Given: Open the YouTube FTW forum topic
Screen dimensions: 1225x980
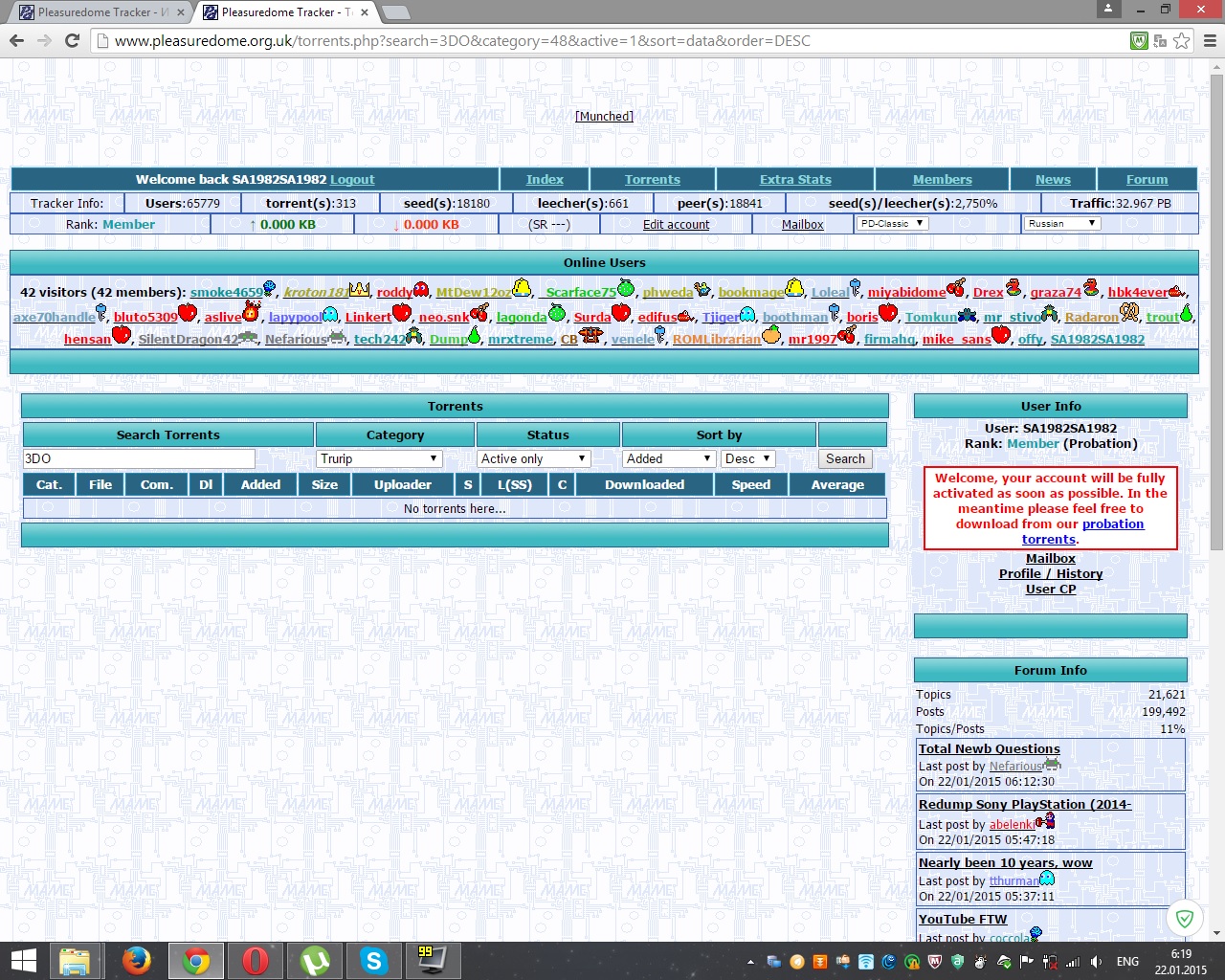Looking at the screenshot, I should 963,919.
